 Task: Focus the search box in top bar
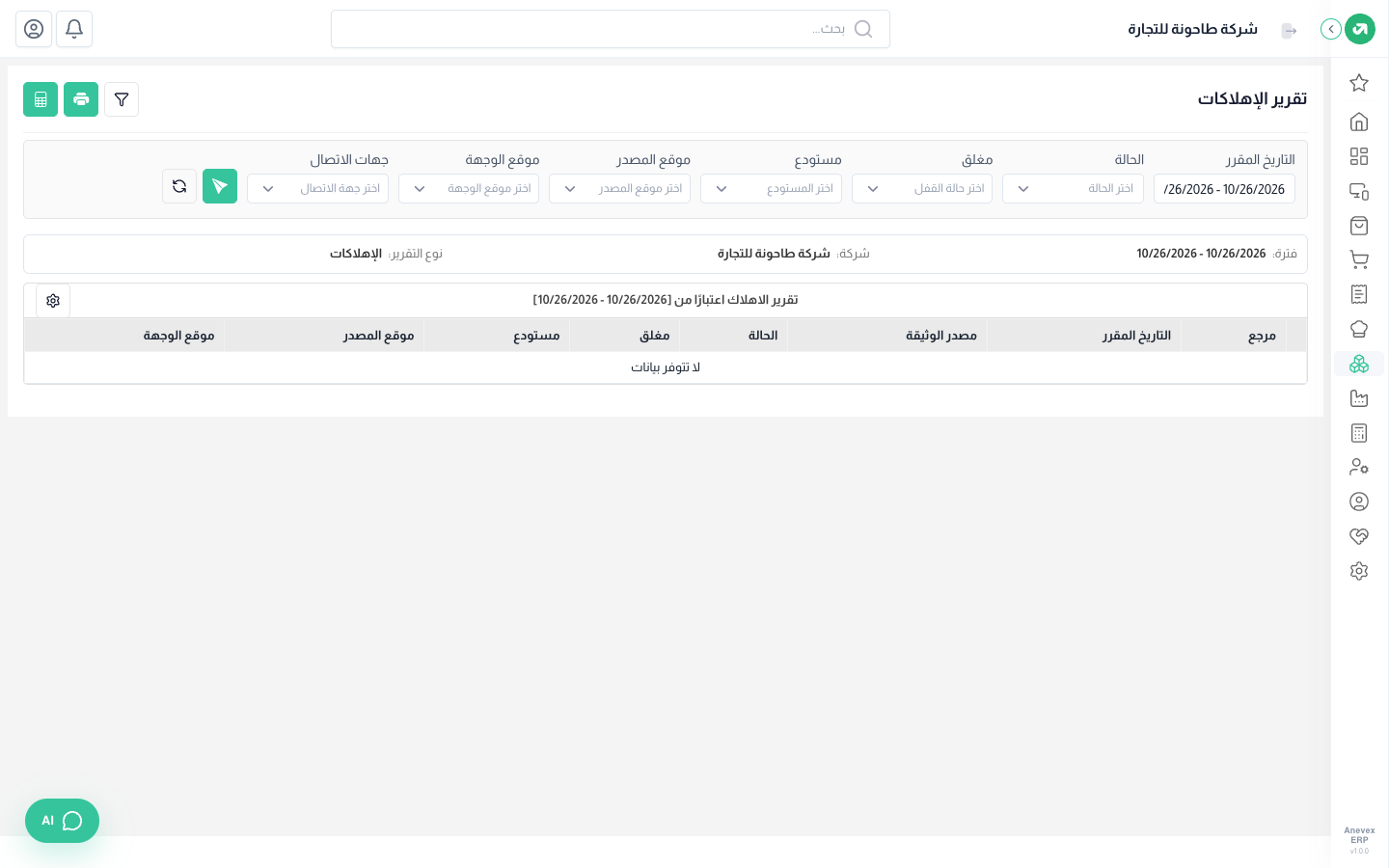(x=611, y=29)
